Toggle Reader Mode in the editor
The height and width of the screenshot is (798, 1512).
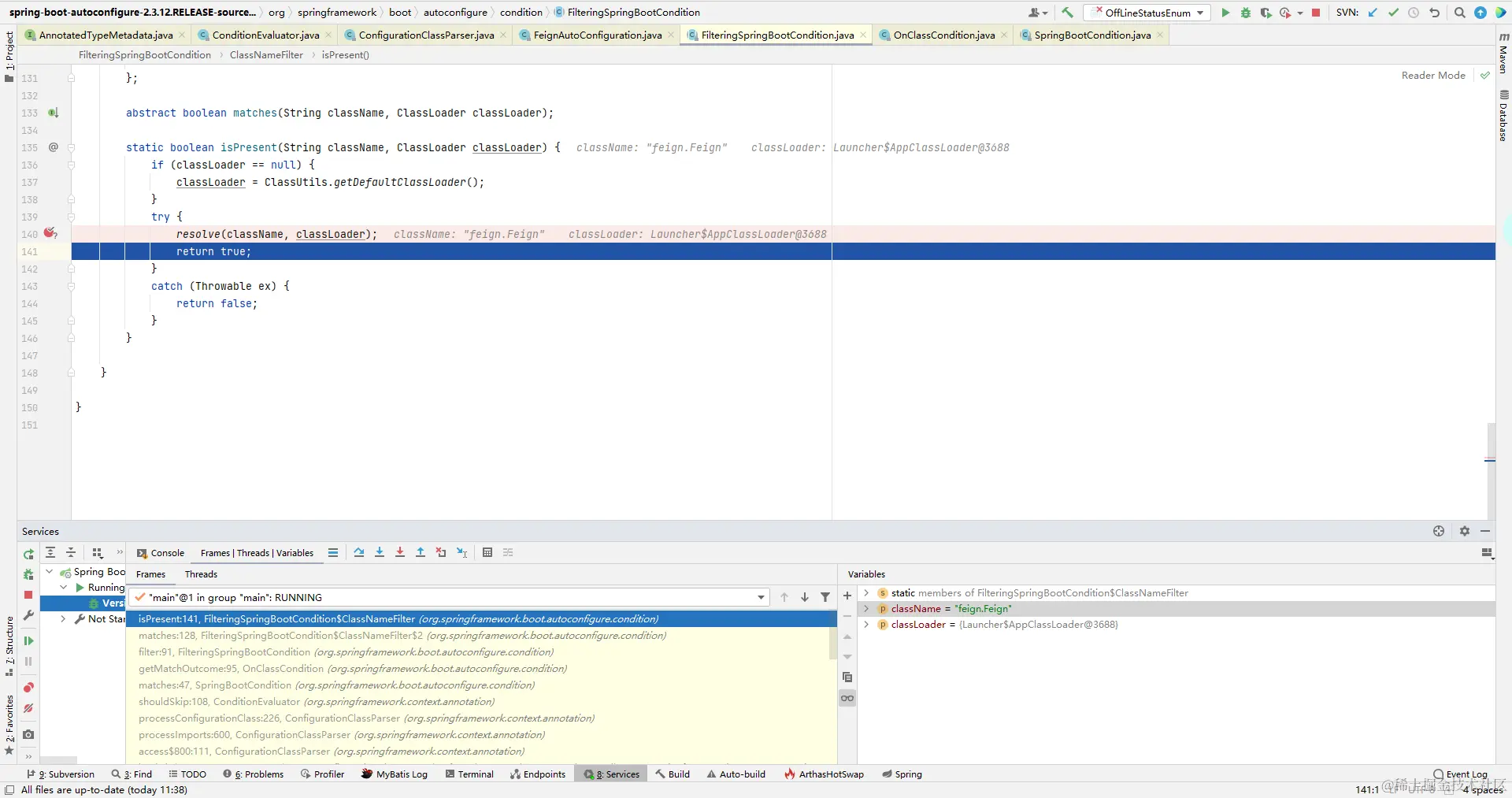click(x=1433, y=76)
